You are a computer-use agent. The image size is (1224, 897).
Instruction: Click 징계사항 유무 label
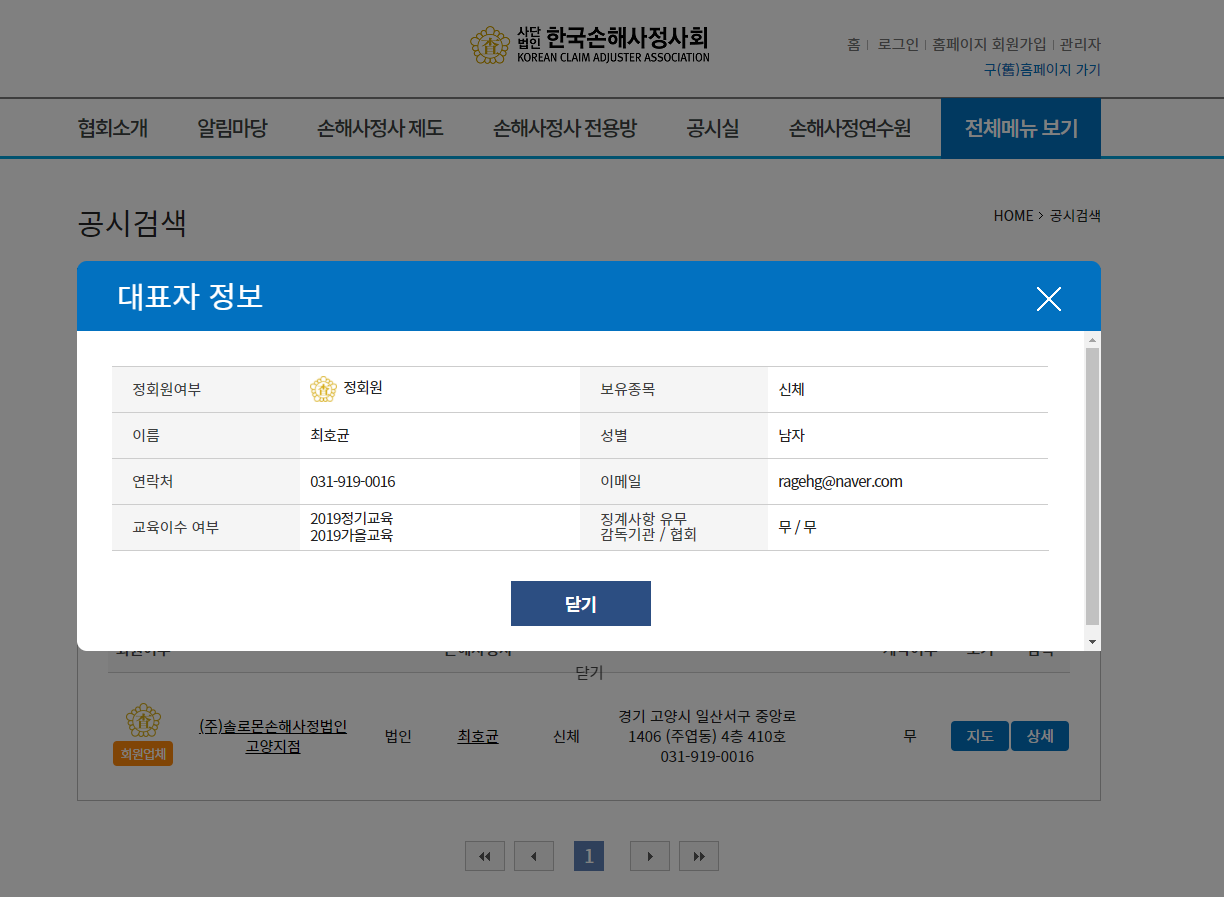coord(643,518)
